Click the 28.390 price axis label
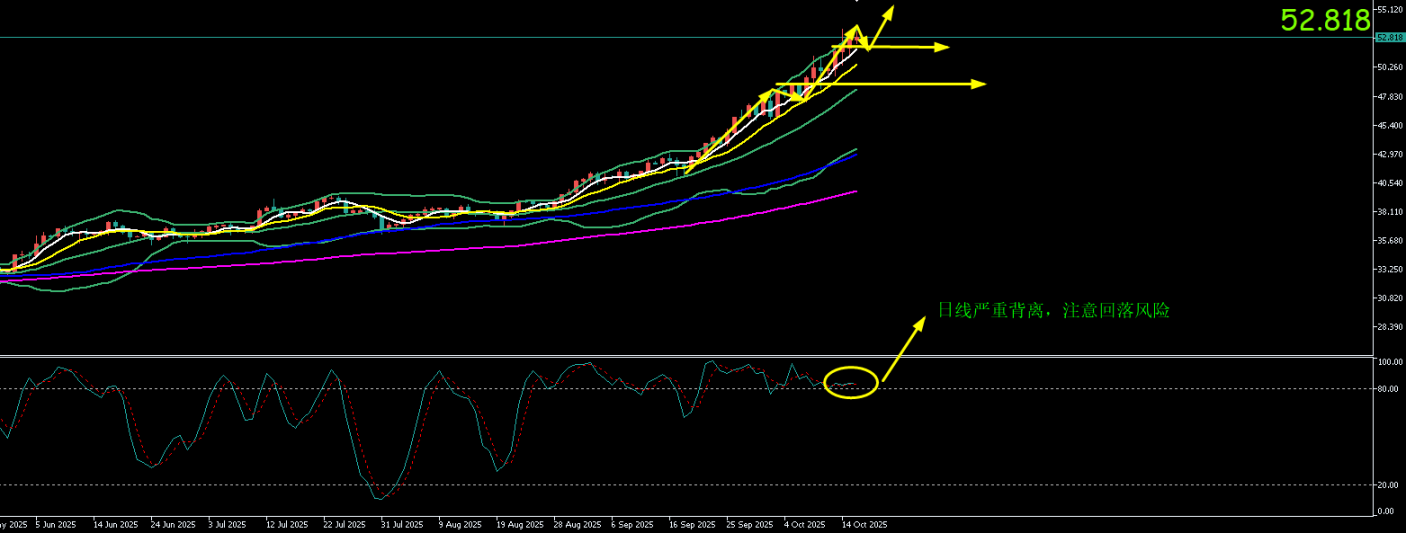Image resolution: width=1406 pixels, height=533 pixels. tap(1390, 327)
